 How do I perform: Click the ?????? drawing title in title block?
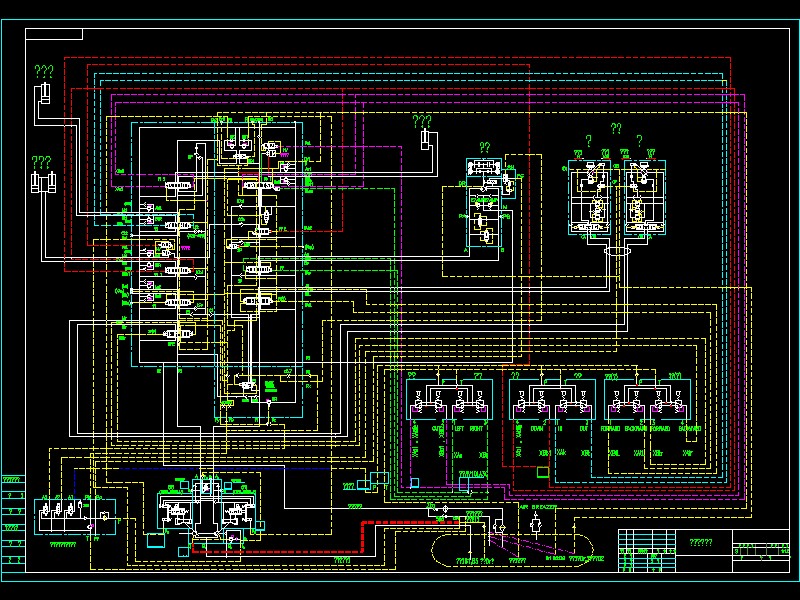pos(701,542)
